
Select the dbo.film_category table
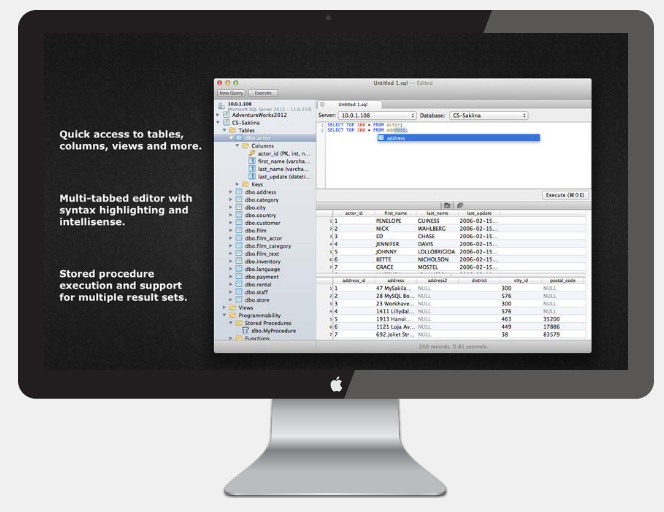tap(268, 246)
